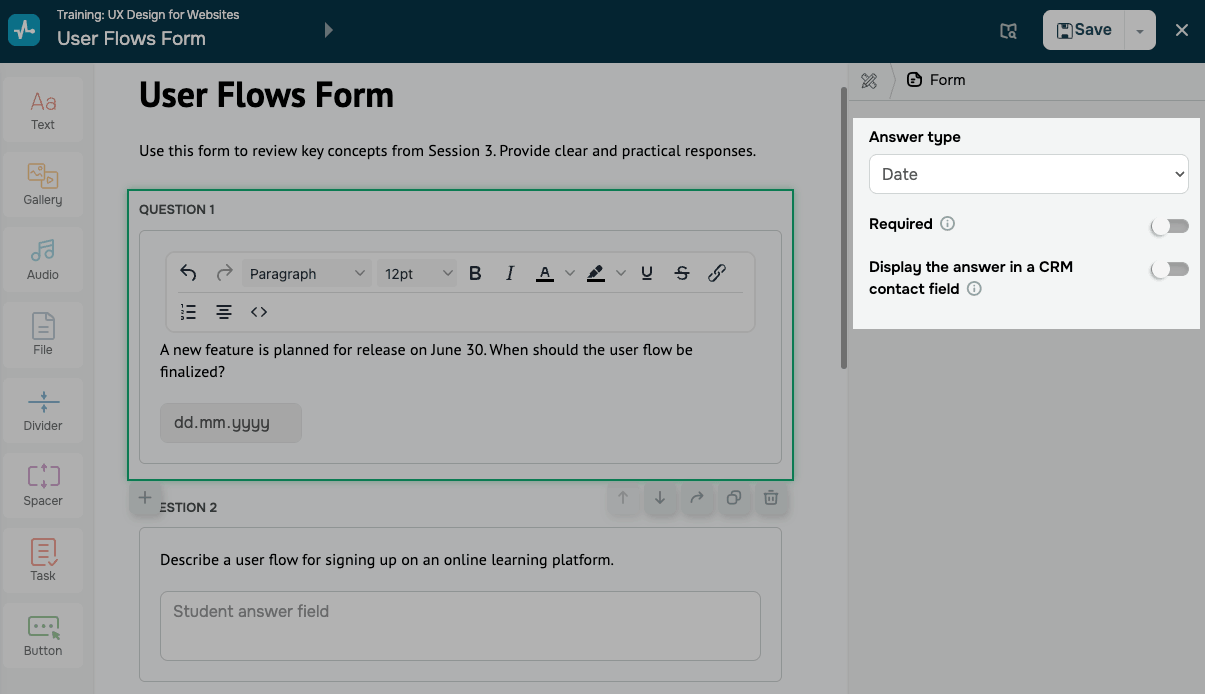Image resolution: width=1205 pixels, height=694 pixels.
Task: Duplicate the question block
Action: [734, 498]
